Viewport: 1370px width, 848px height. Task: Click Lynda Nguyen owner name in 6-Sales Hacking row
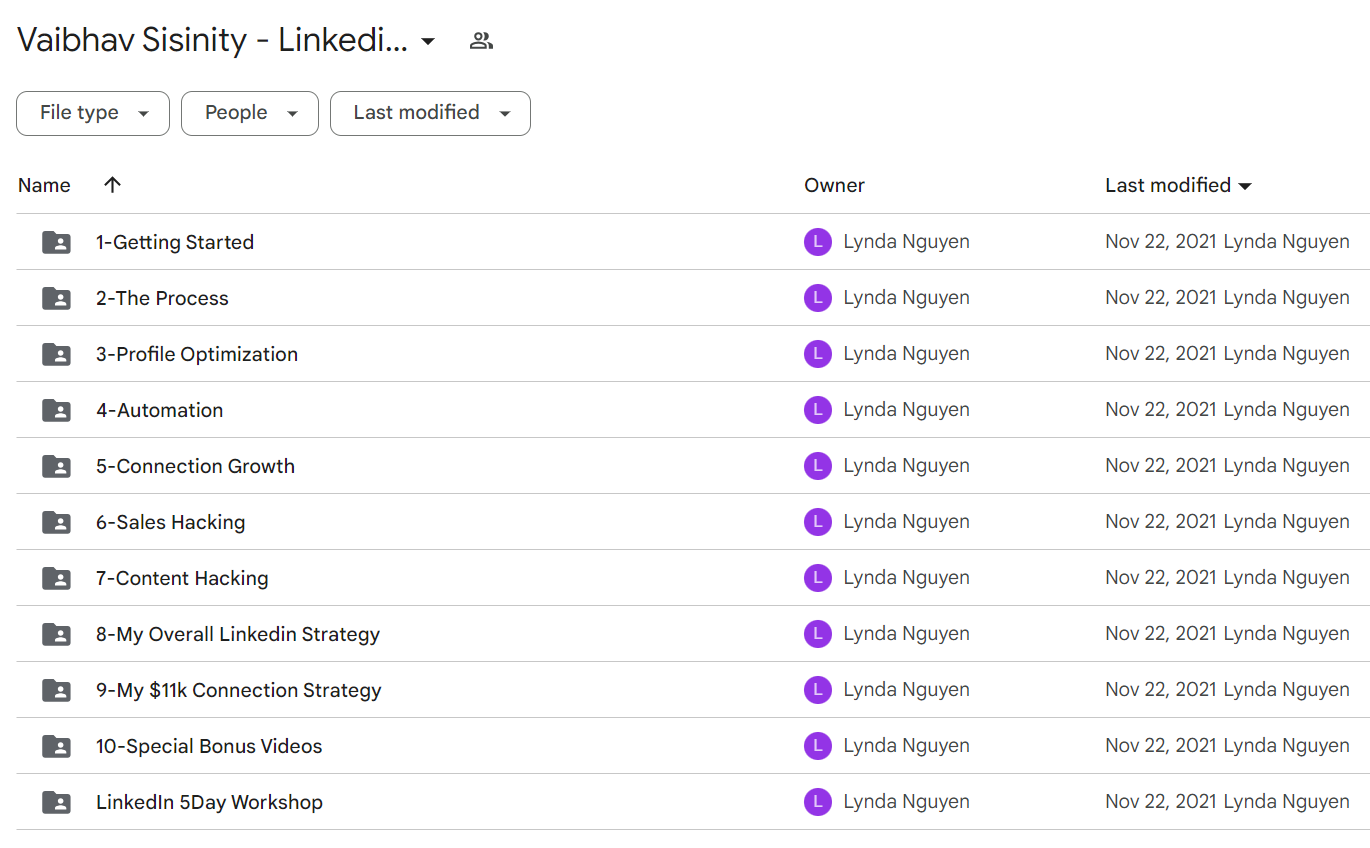coord(906,522)
